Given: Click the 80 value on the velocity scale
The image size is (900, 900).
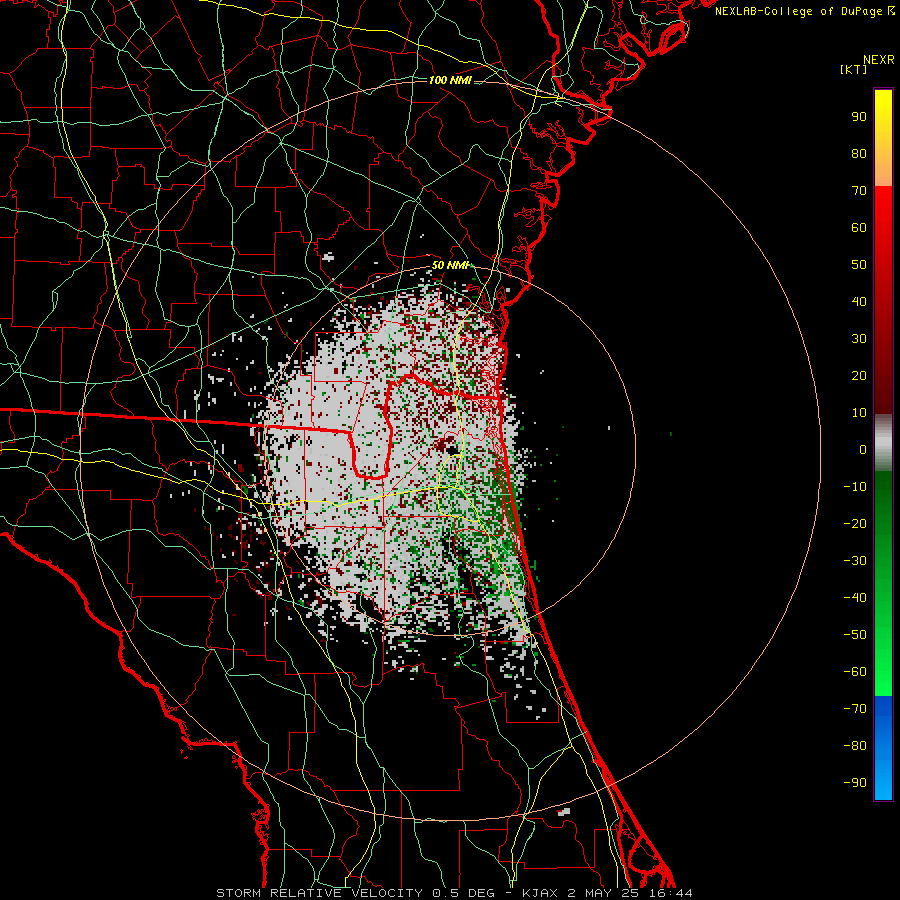Looking at the screenshot, I should point(859,154).
